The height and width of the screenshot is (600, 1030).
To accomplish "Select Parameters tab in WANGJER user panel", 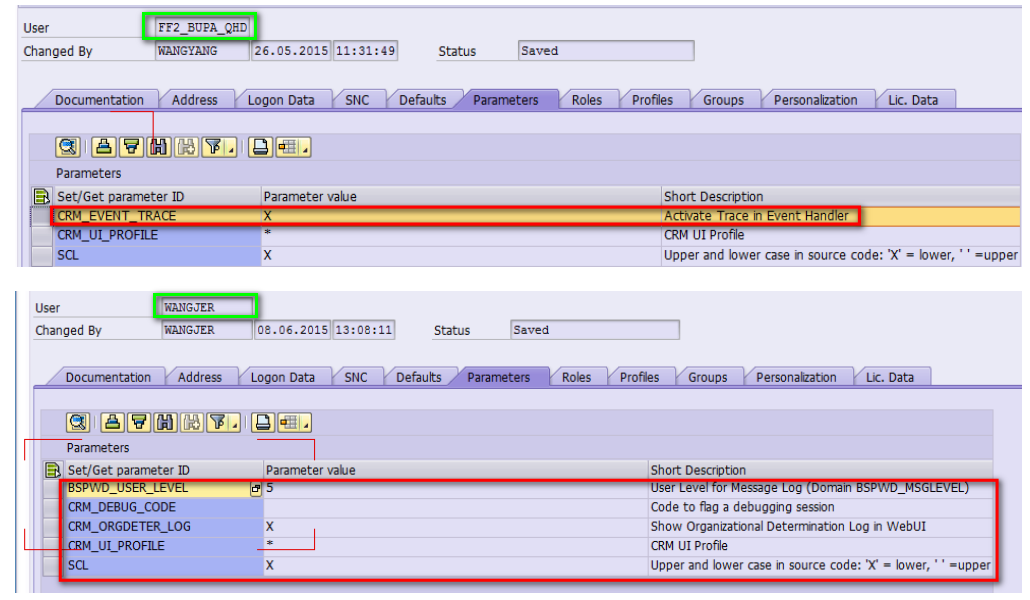I will click(x=499, y=377).
